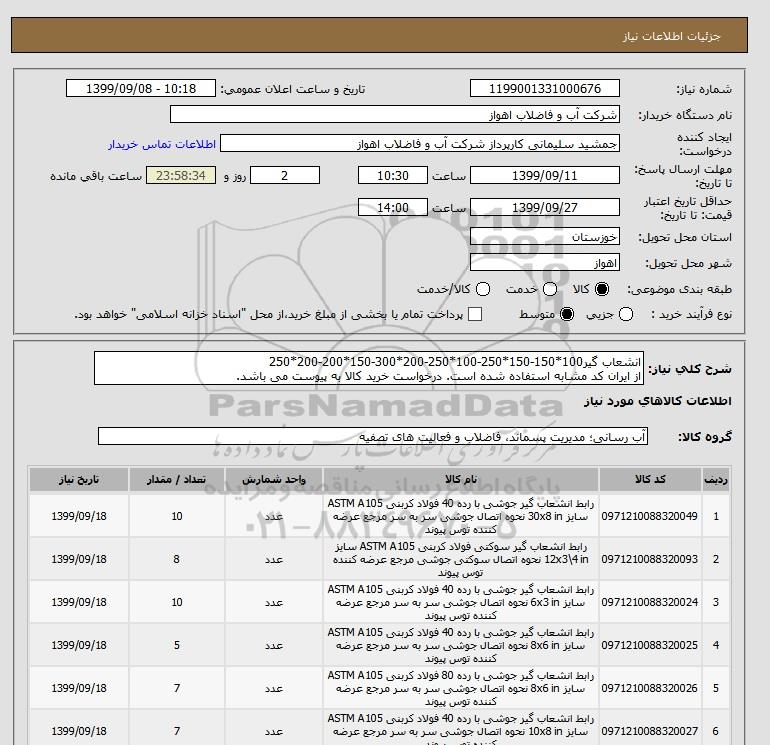This screenshot has height=745, width=770.
Task: Click the اطلاعات کالاهای مورد نیاز section heading
Action: pyautogui.click(x=658, y=401)
